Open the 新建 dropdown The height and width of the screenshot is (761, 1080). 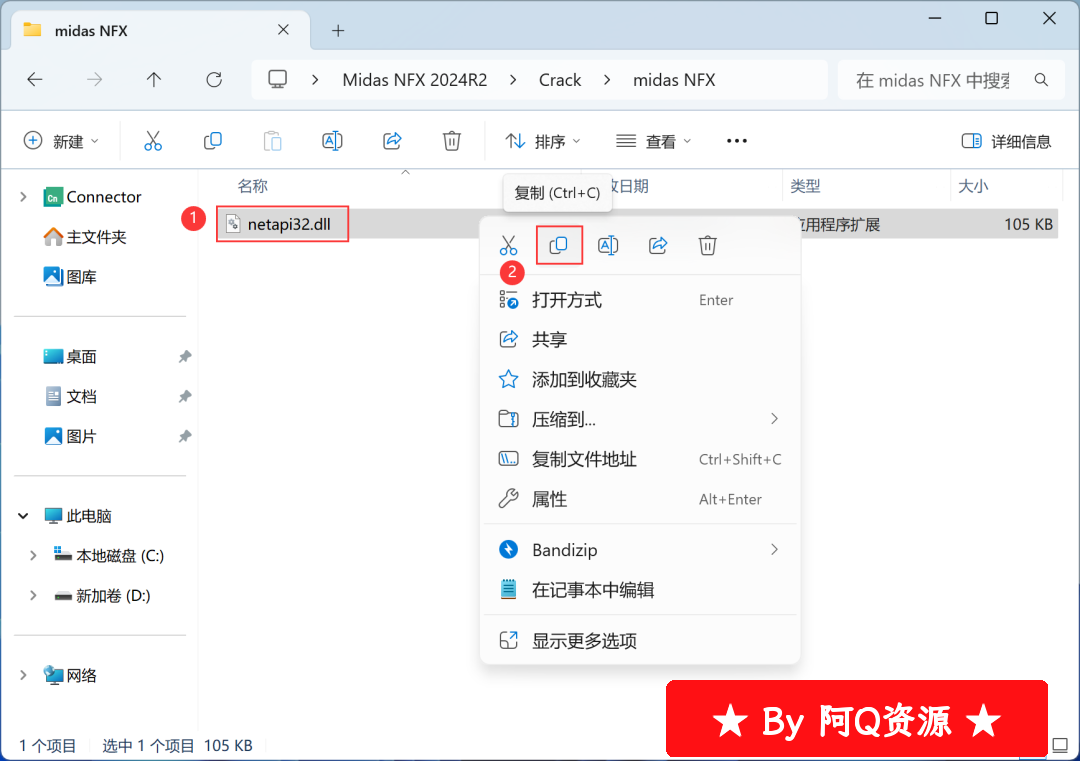click(61, 141)
